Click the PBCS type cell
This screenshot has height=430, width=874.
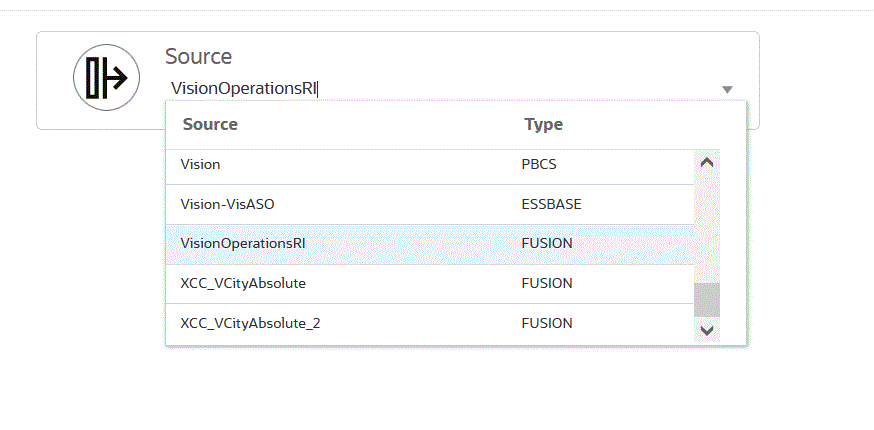click(541, 164)
